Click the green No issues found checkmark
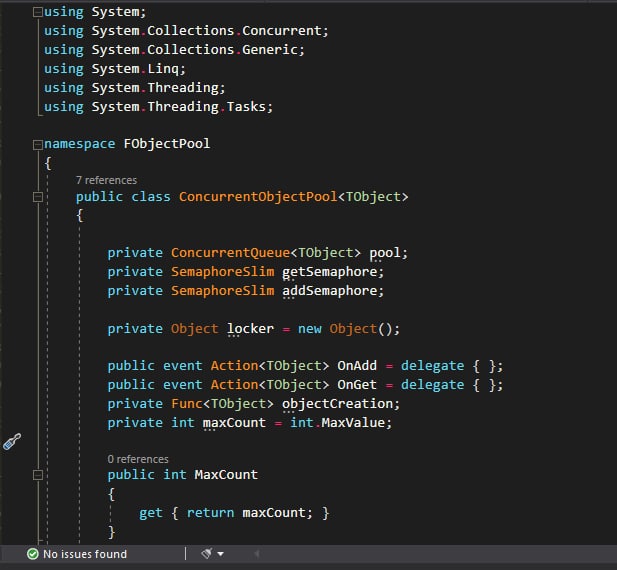 (x=33, y=554)
